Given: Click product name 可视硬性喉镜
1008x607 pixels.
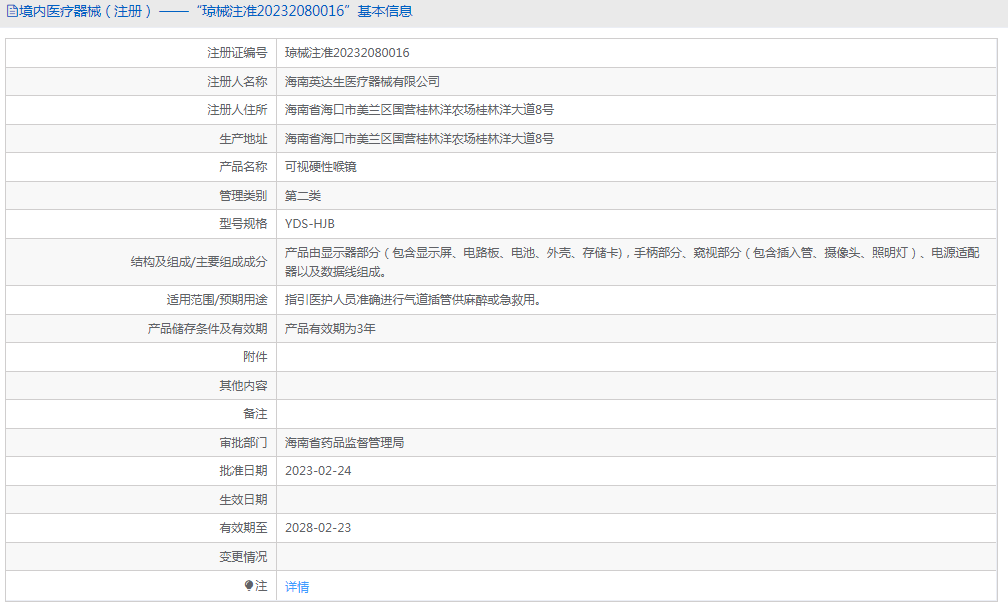Looking at the screenshot, I should click(321, 167).
